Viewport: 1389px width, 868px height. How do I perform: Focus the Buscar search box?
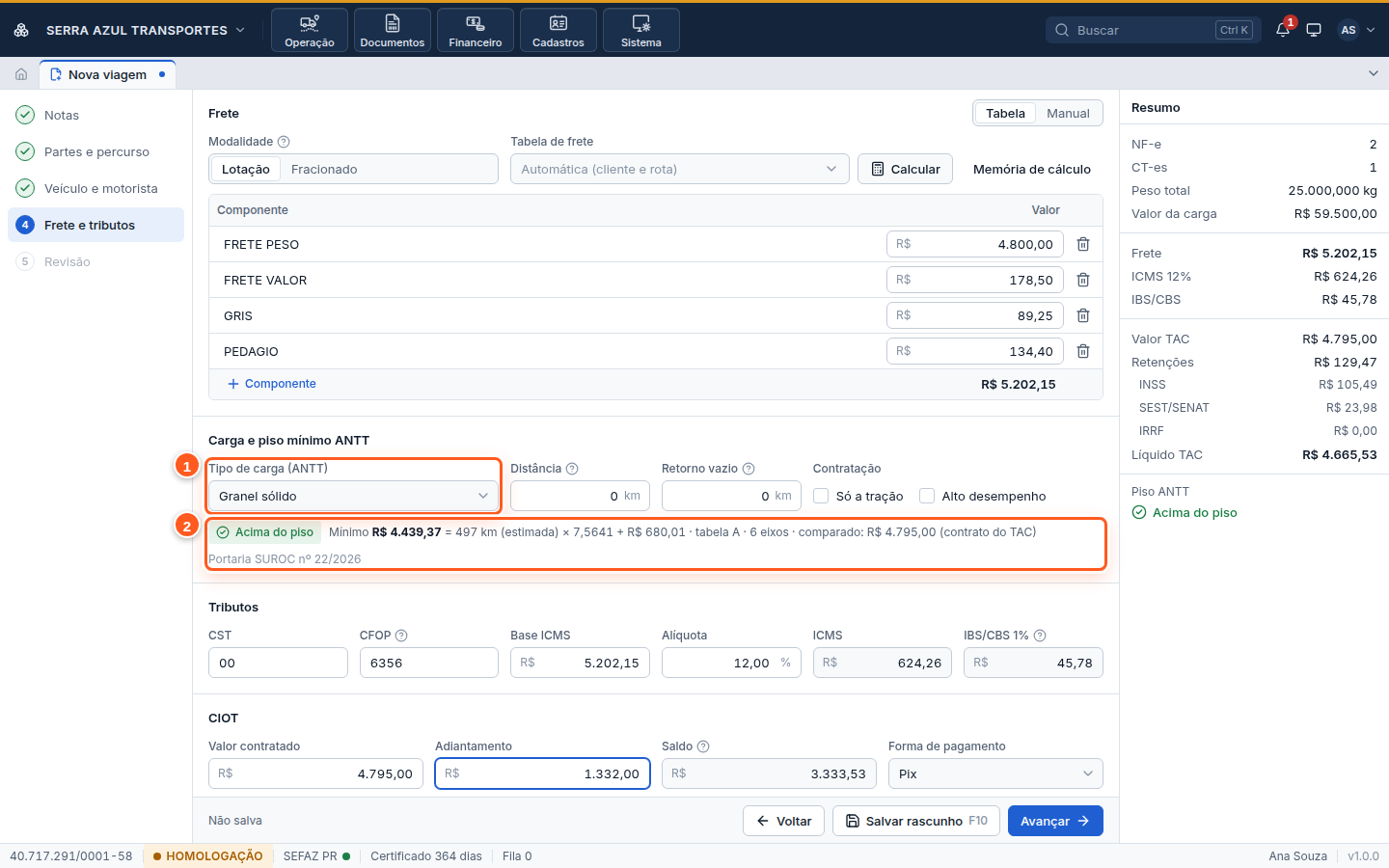(x=1153, y=30)
